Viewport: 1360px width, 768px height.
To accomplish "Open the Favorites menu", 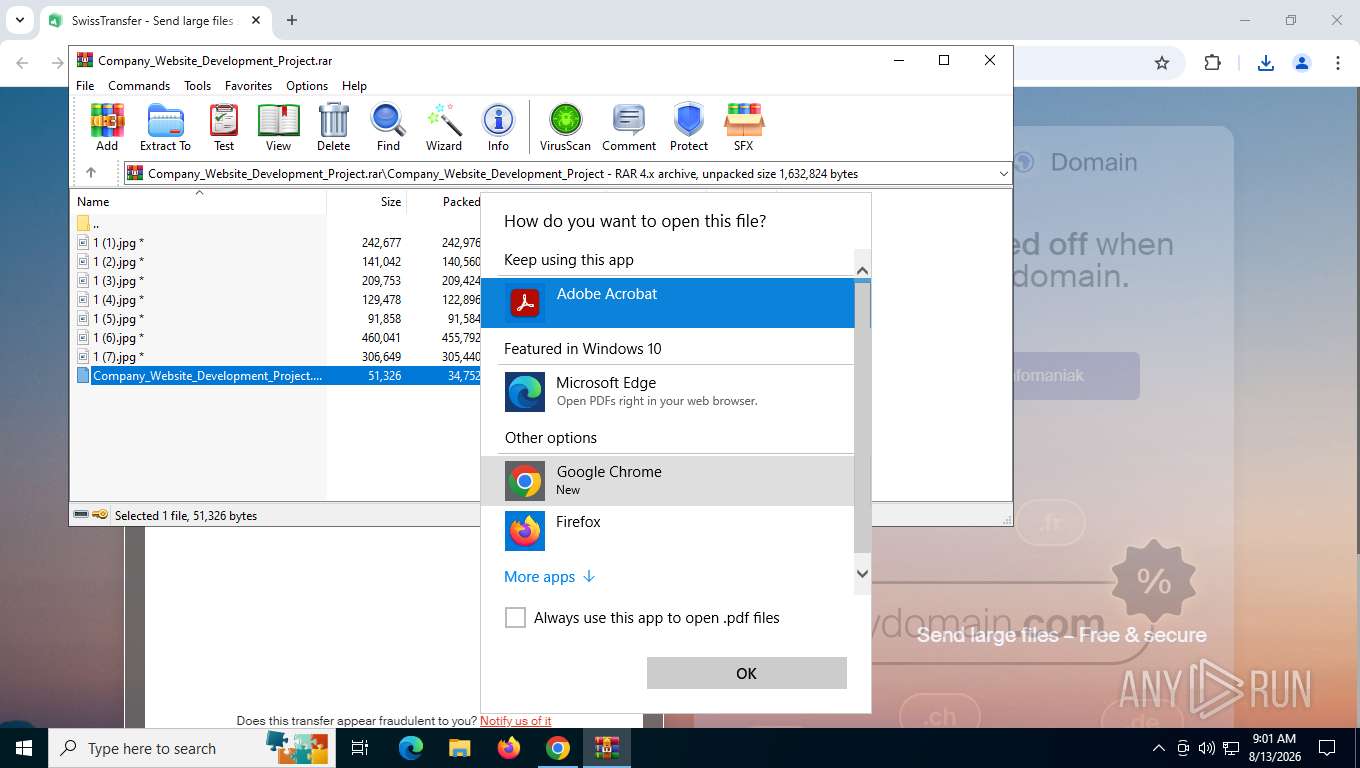I will [x=248, y=86].
